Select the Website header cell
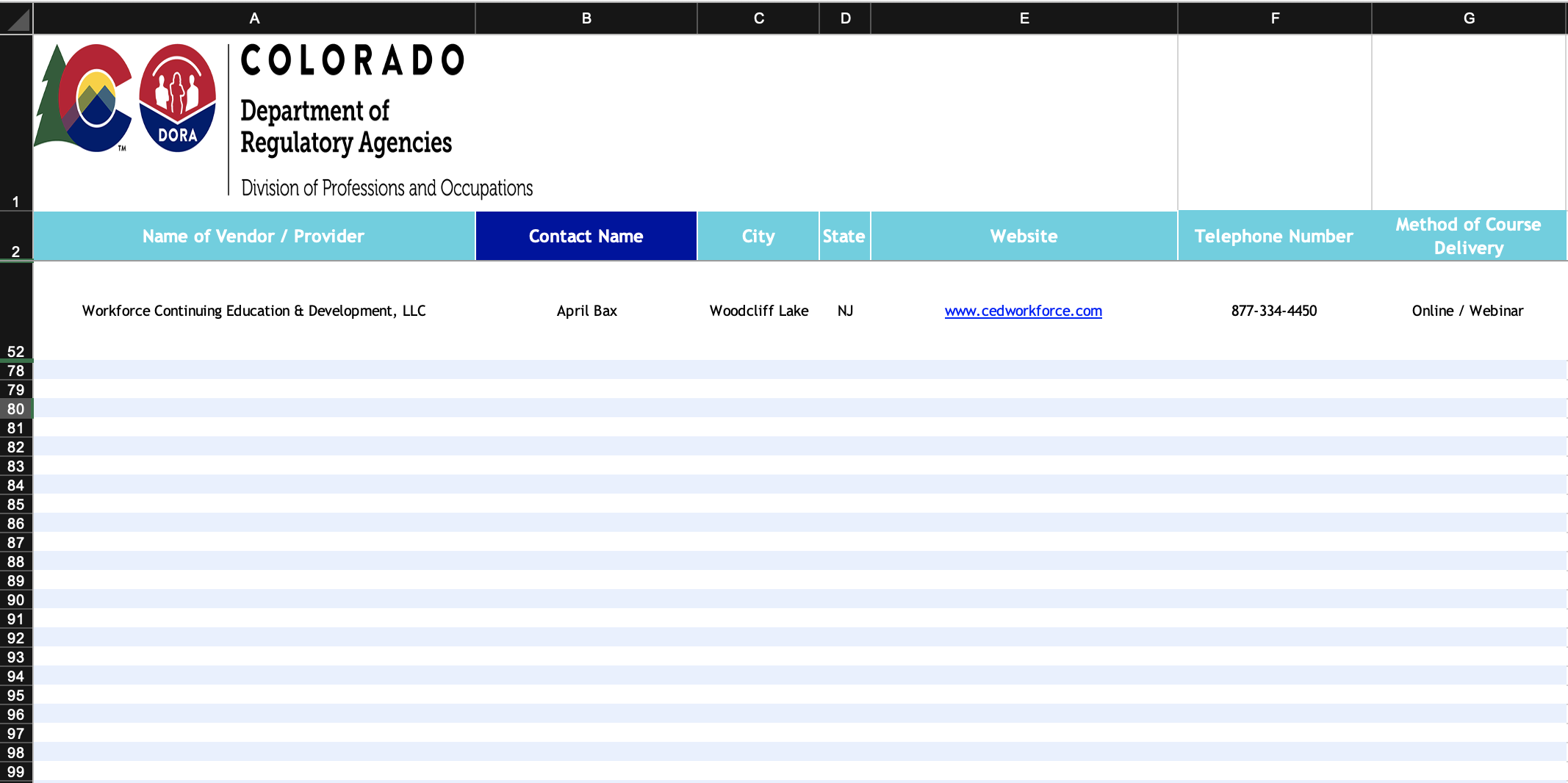 tap(1024, 237)
